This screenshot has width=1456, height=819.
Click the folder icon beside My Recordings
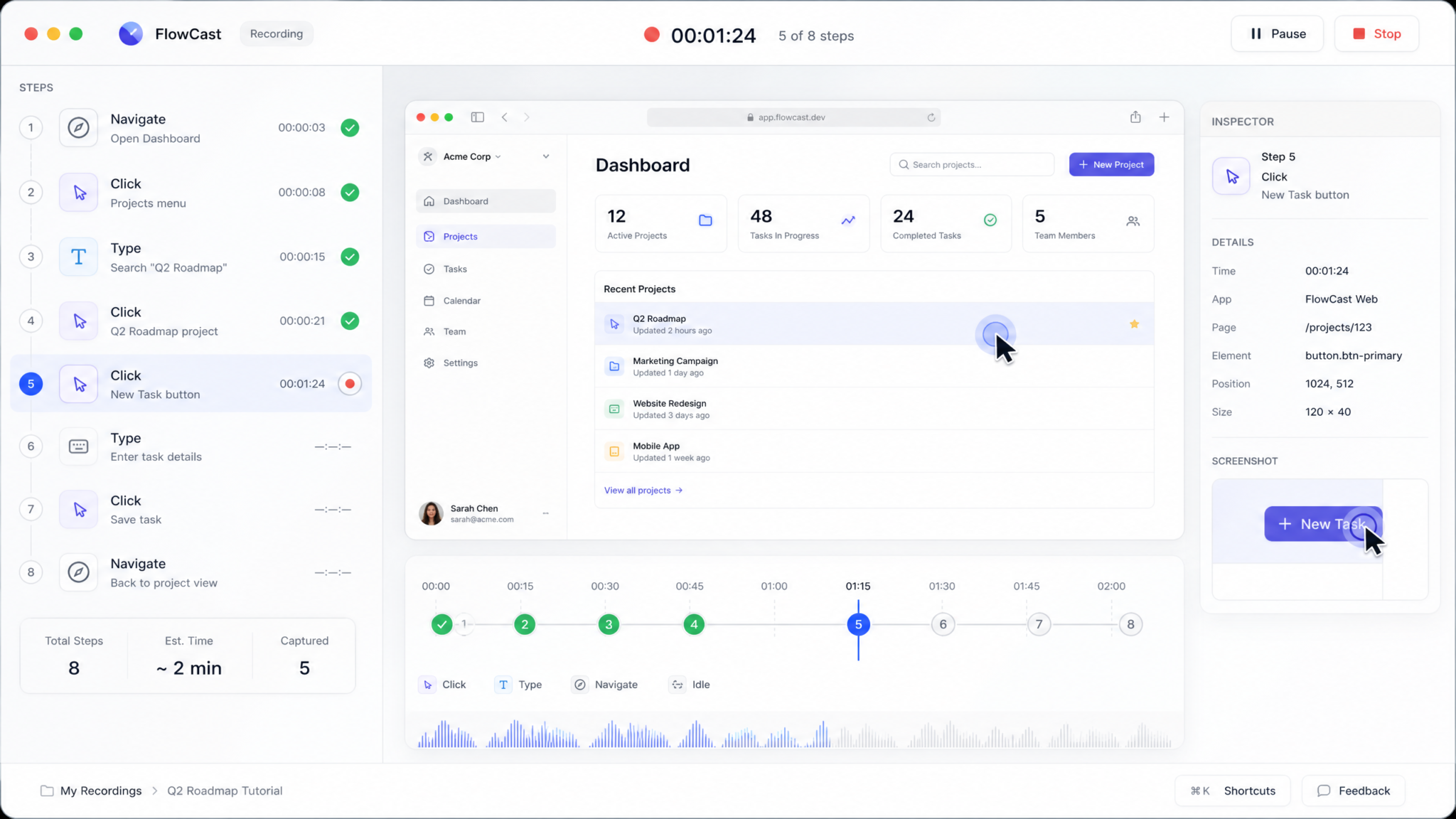coord(47,791)
